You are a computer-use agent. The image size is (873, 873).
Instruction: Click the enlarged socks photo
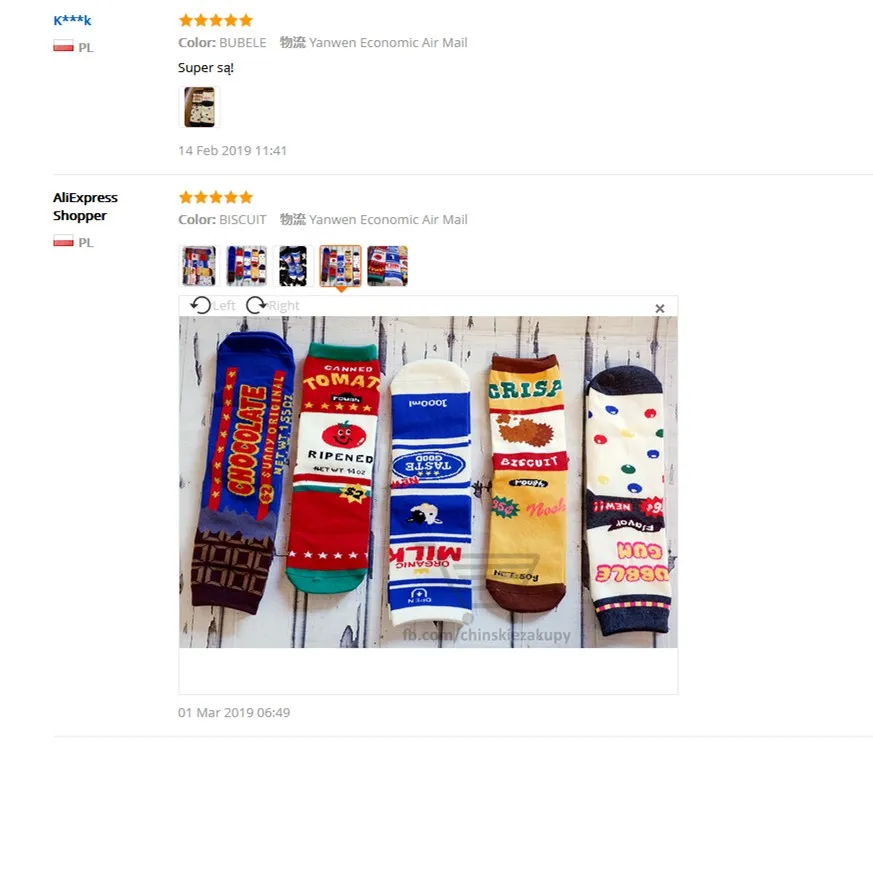pyautogui.click(x=428, y=482)
